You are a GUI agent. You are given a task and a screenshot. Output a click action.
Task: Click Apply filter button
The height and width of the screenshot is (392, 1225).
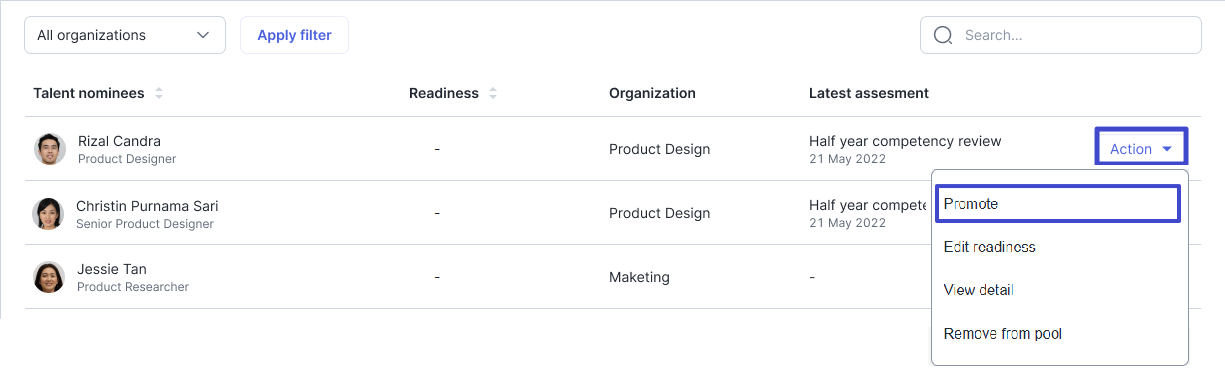pyautogui.click(x=294, y=35)
